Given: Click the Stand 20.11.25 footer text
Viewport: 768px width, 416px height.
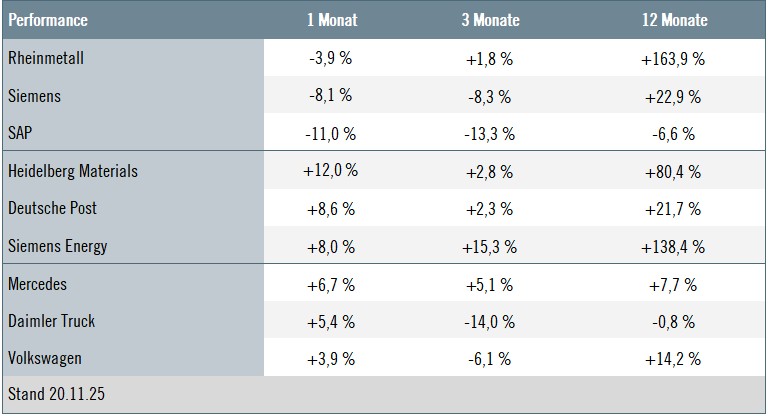Looking at the screenshot, I should pyautogui.click(x=56, y=395).
